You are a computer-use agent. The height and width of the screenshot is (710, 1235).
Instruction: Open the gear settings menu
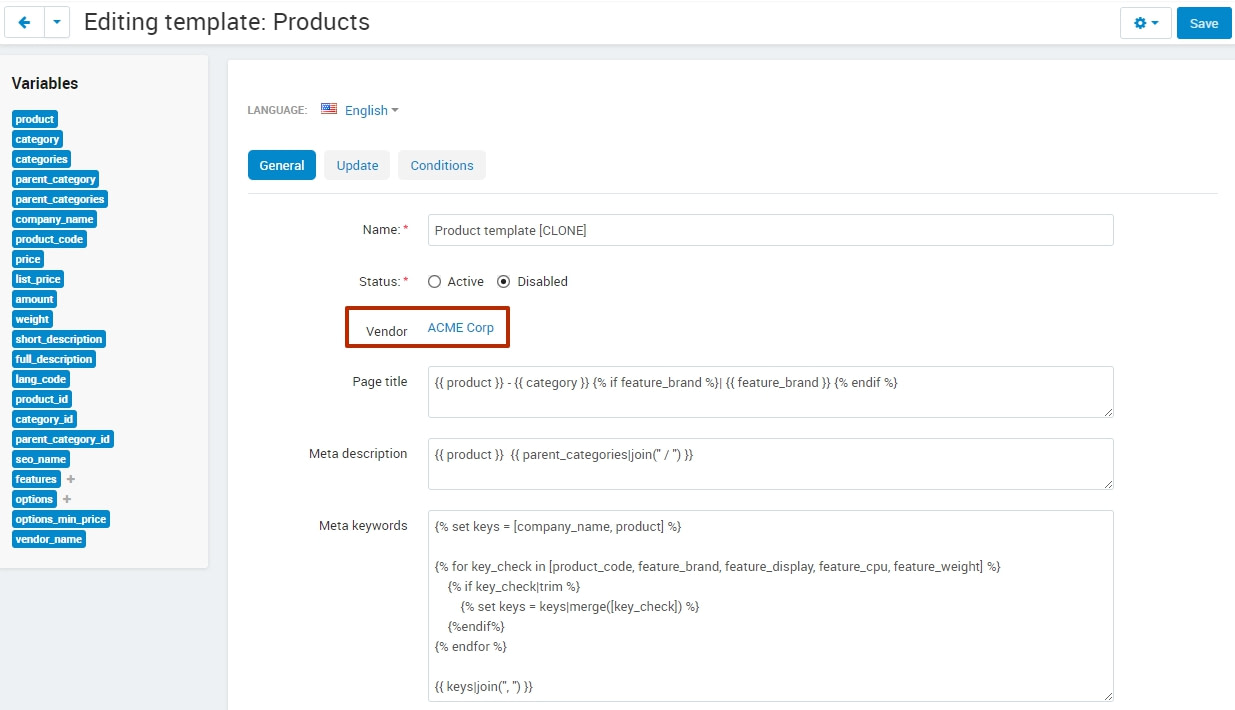pos(1146,23)
